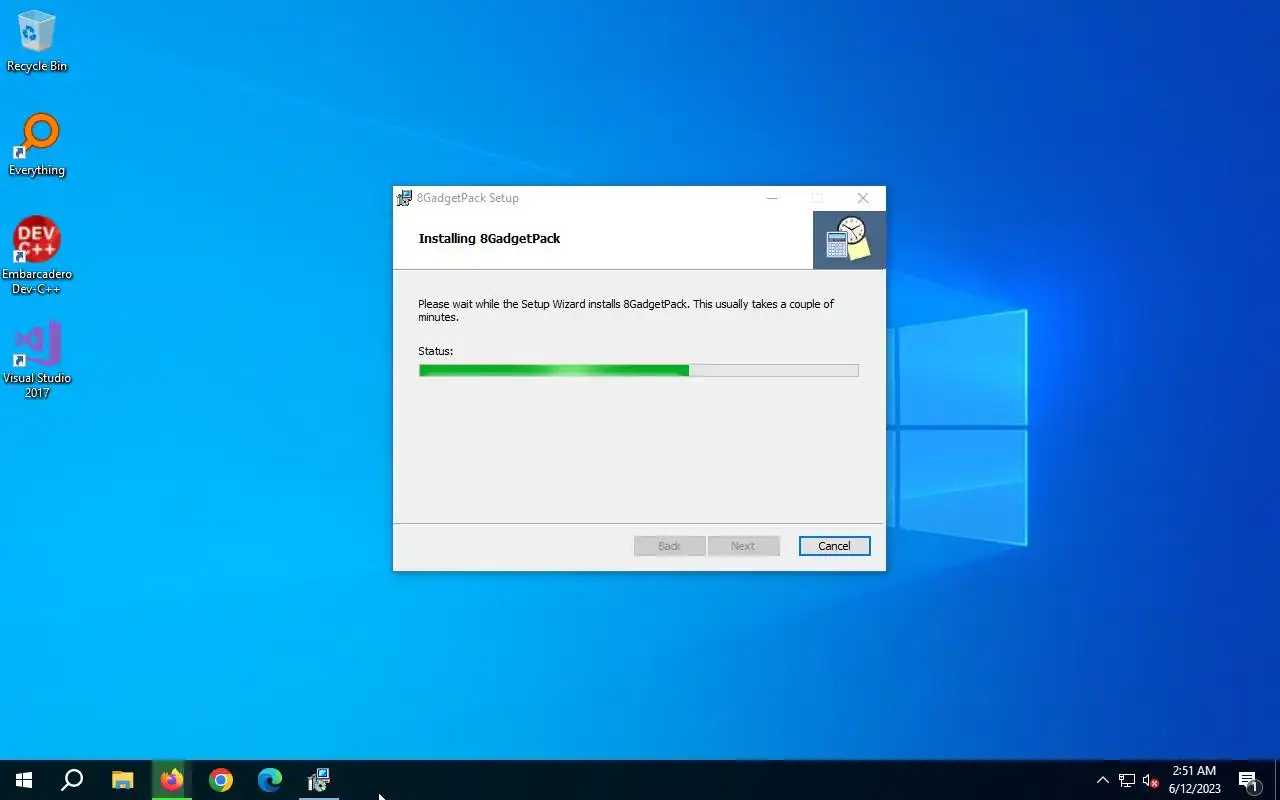The height and width of the screenshot is (800, 1280).
Task: Show hidden system tray icons
Action: (1103, 780)
